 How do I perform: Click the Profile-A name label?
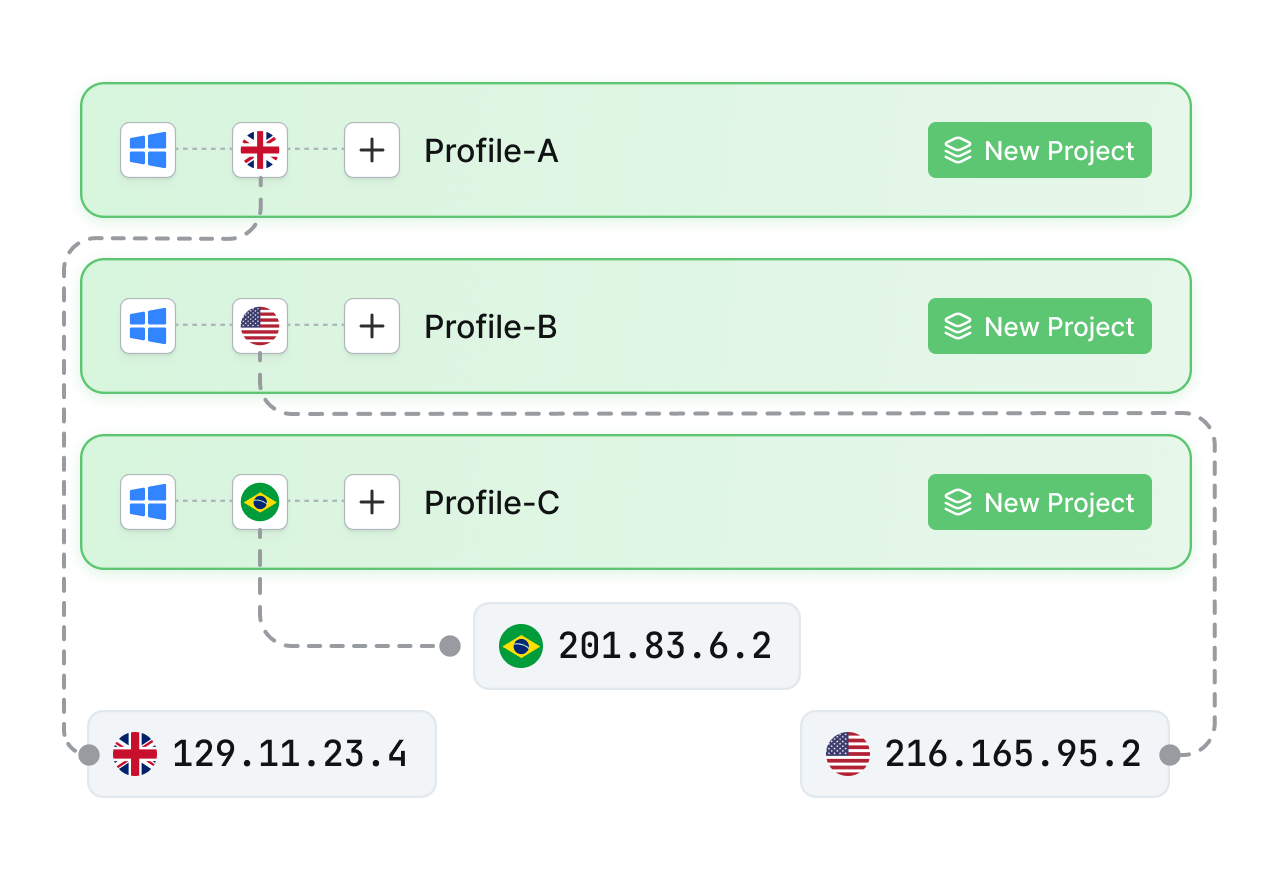pyautogui.click(x=491, y=151)
